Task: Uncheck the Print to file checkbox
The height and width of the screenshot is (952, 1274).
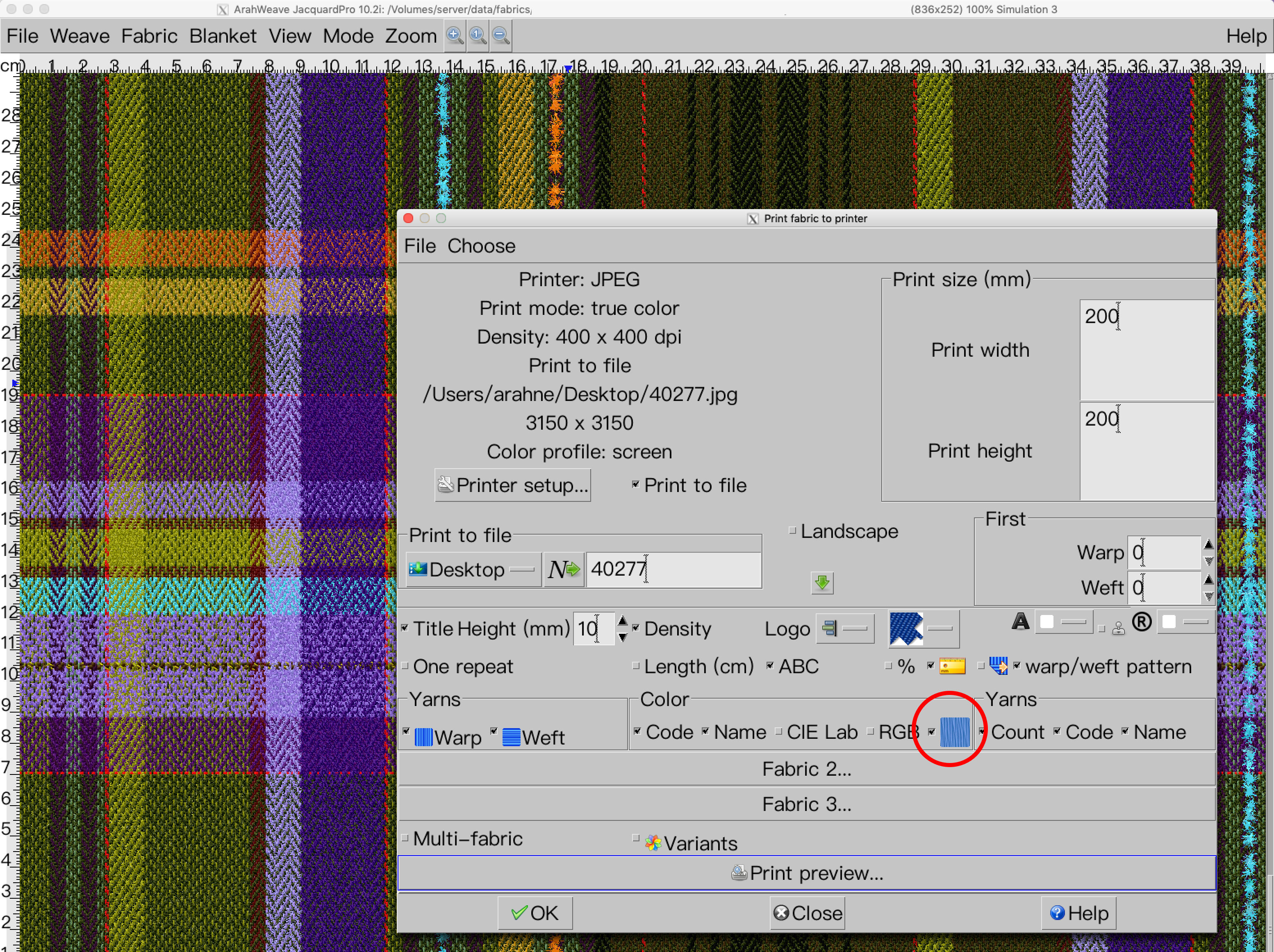Action: (635, 485)
